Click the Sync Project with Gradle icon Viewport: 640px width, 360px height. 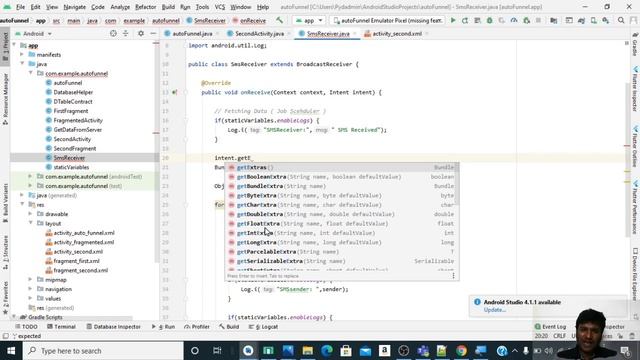(x=581, y=20)
